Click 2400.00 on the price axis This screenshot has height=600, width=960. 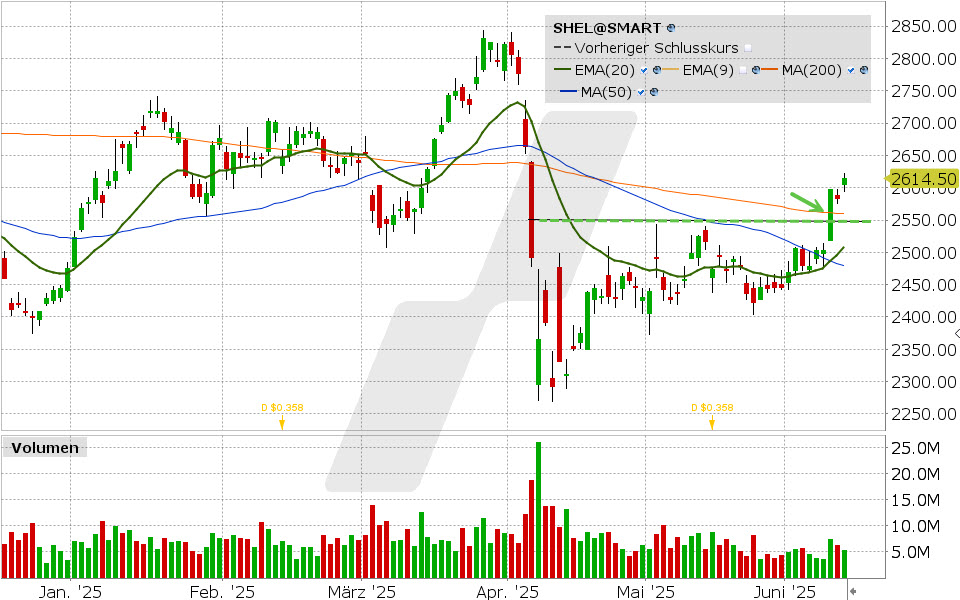click(923, 318)
